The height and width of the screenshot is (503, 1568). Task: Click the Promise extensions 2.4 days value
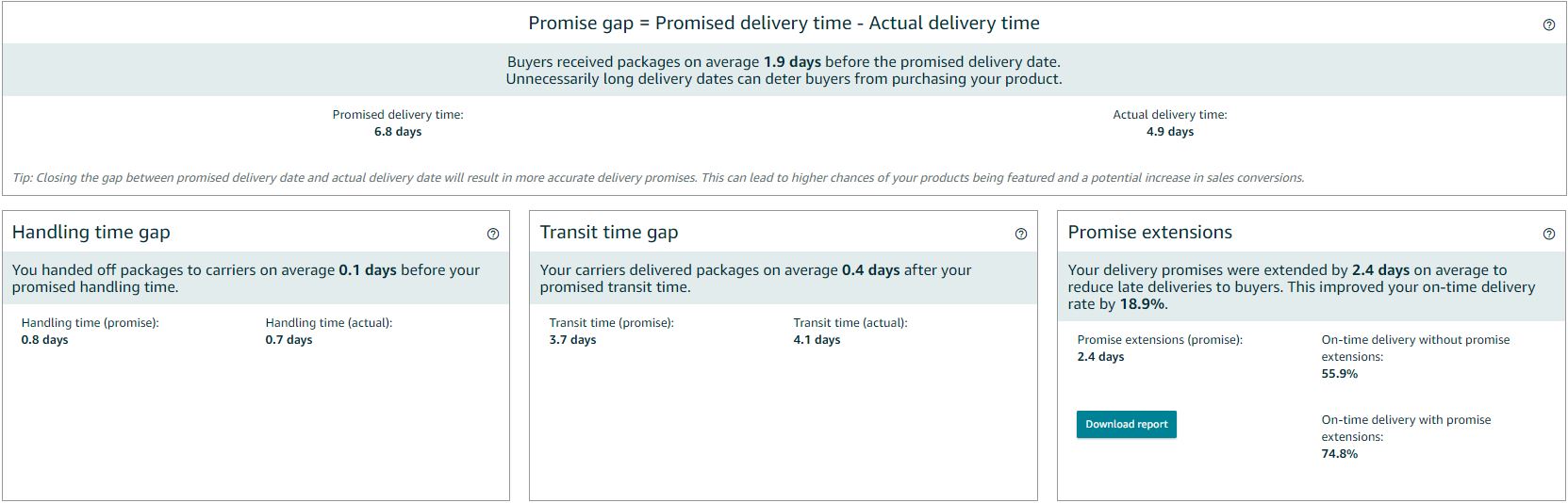click(x=1100, y=357)
